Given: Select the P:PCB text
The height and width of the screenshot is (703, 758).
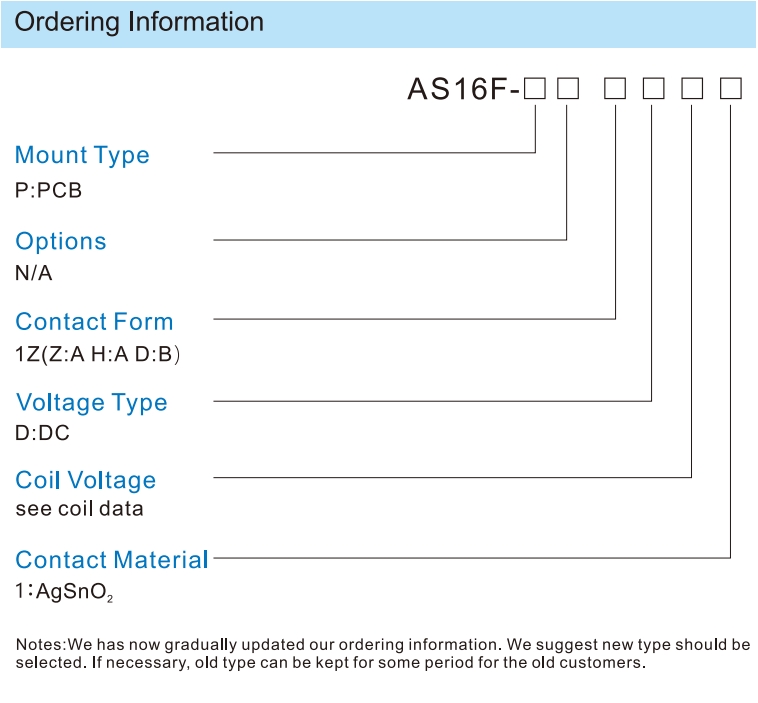Looking at the screenshot, I should [48, 190].
